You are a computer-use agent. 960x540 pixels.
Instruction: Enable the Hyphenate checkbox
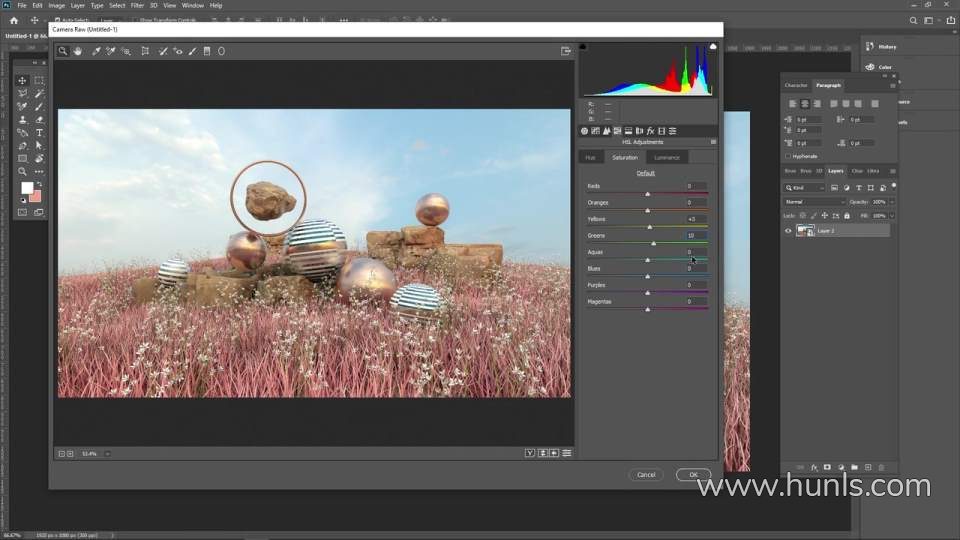(x=789, y=156)
